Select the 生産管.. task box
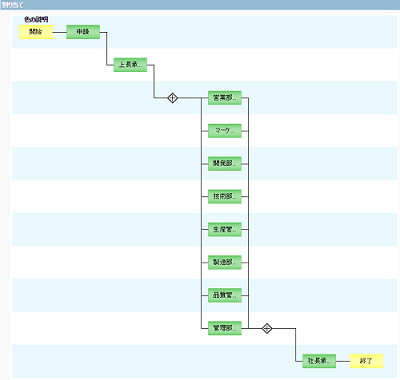 pyautogui.click(x=225, y=230)
